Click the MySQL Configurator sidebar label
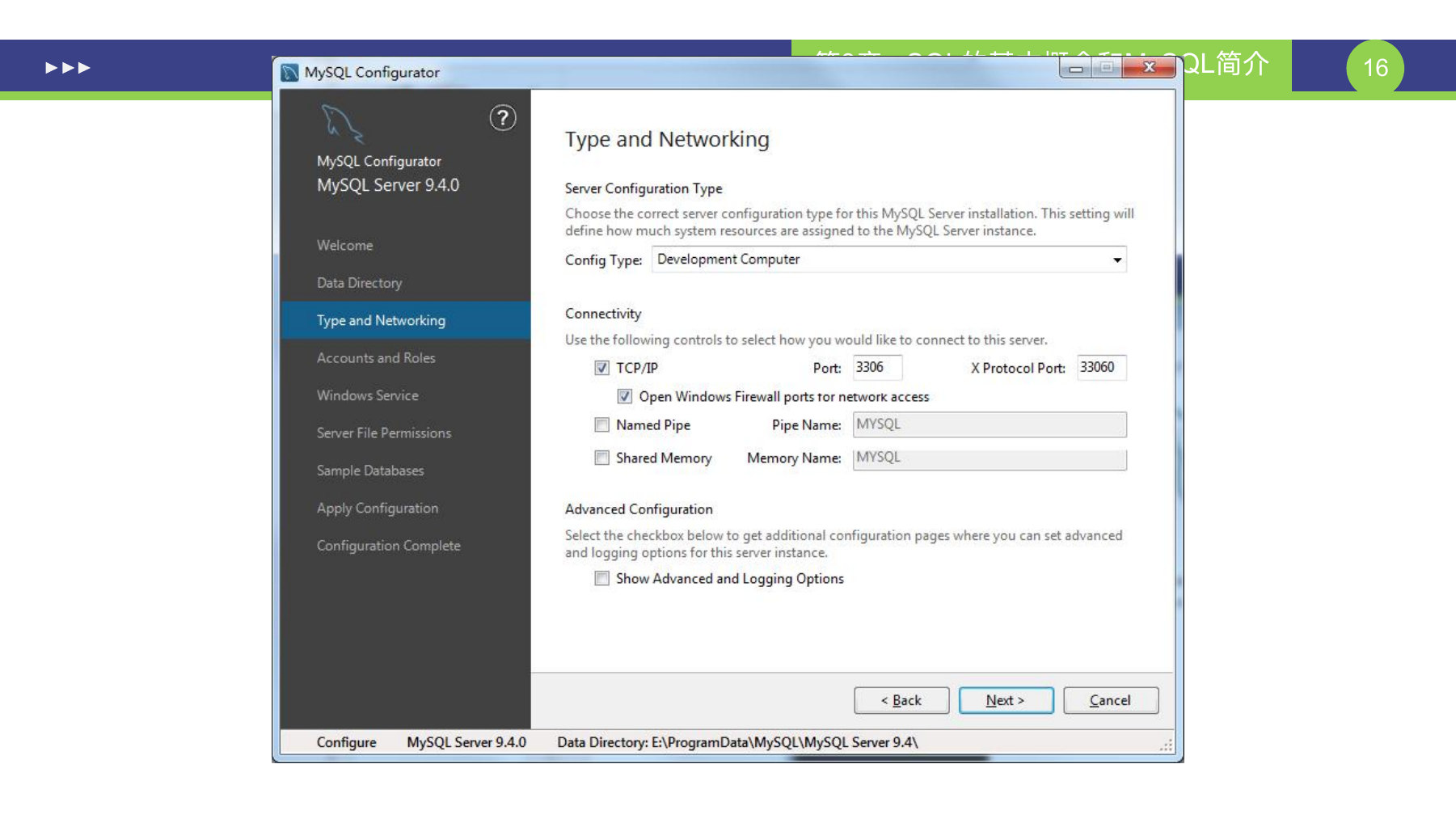Screen dimensions: 1456x819 coord(379,161)
